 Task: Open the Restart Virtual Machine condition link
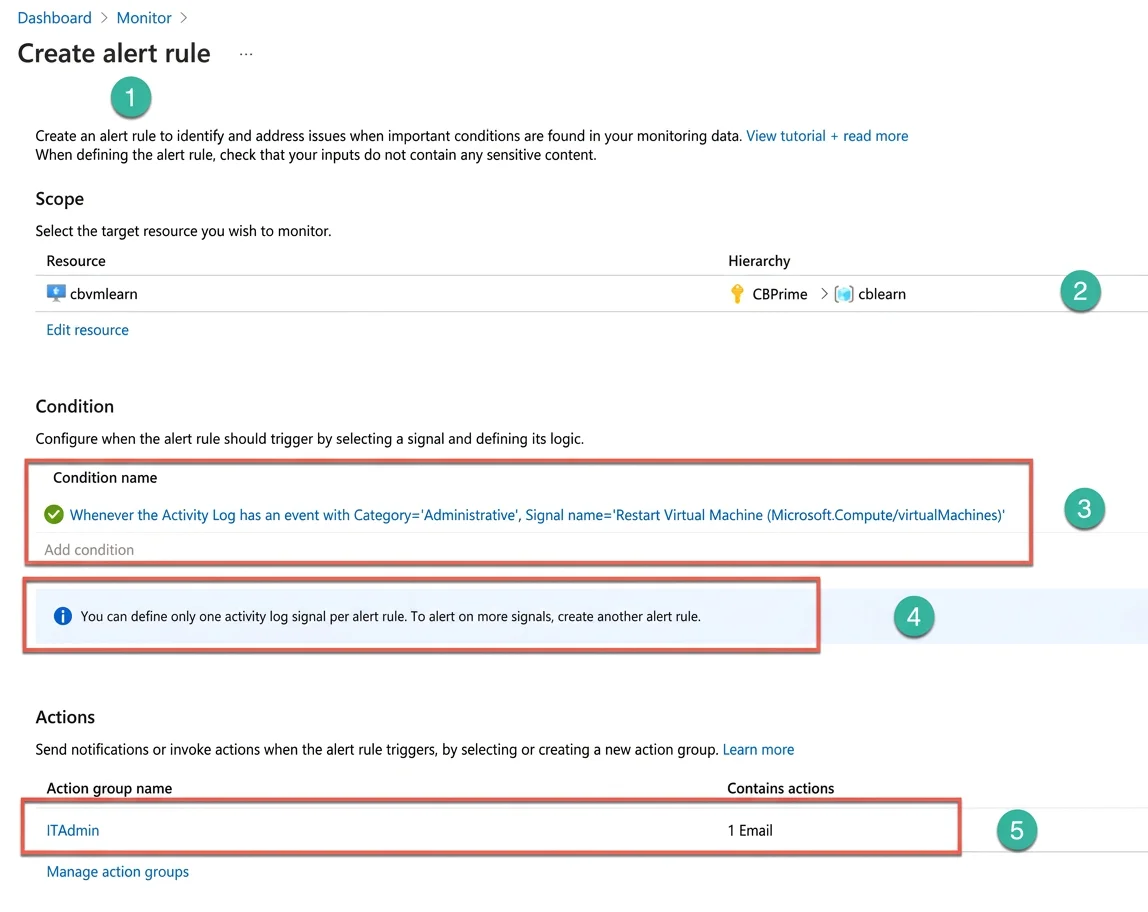pos(537,515)
